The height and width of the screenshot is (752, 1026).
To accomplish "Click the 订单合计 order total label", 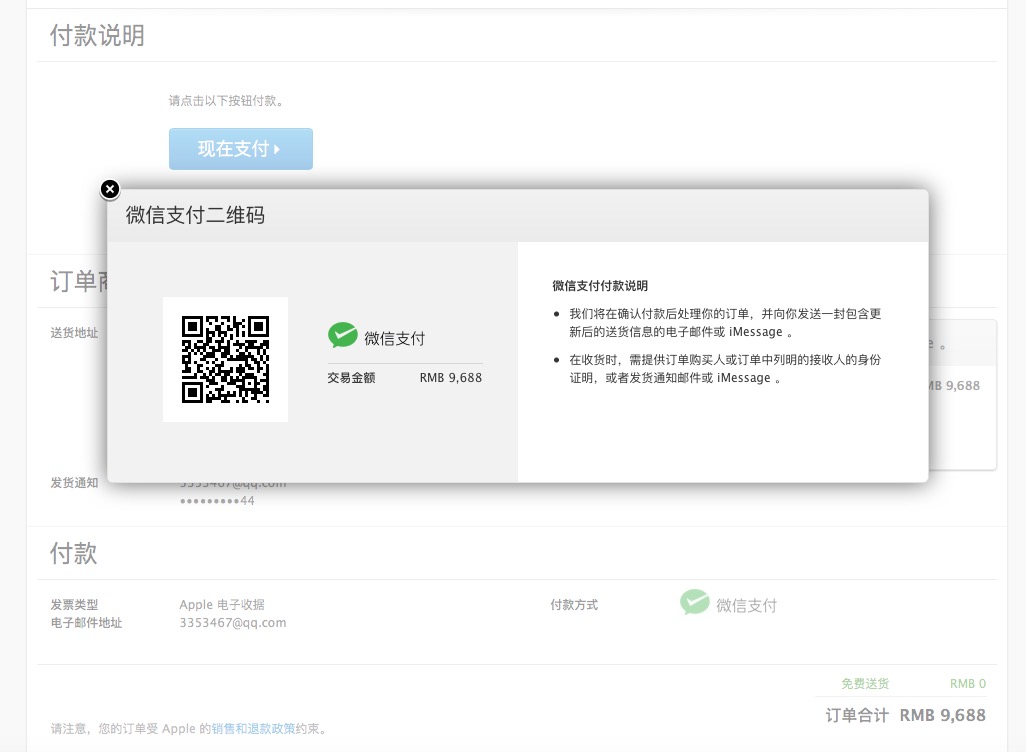I will click(x=857, y=715).
